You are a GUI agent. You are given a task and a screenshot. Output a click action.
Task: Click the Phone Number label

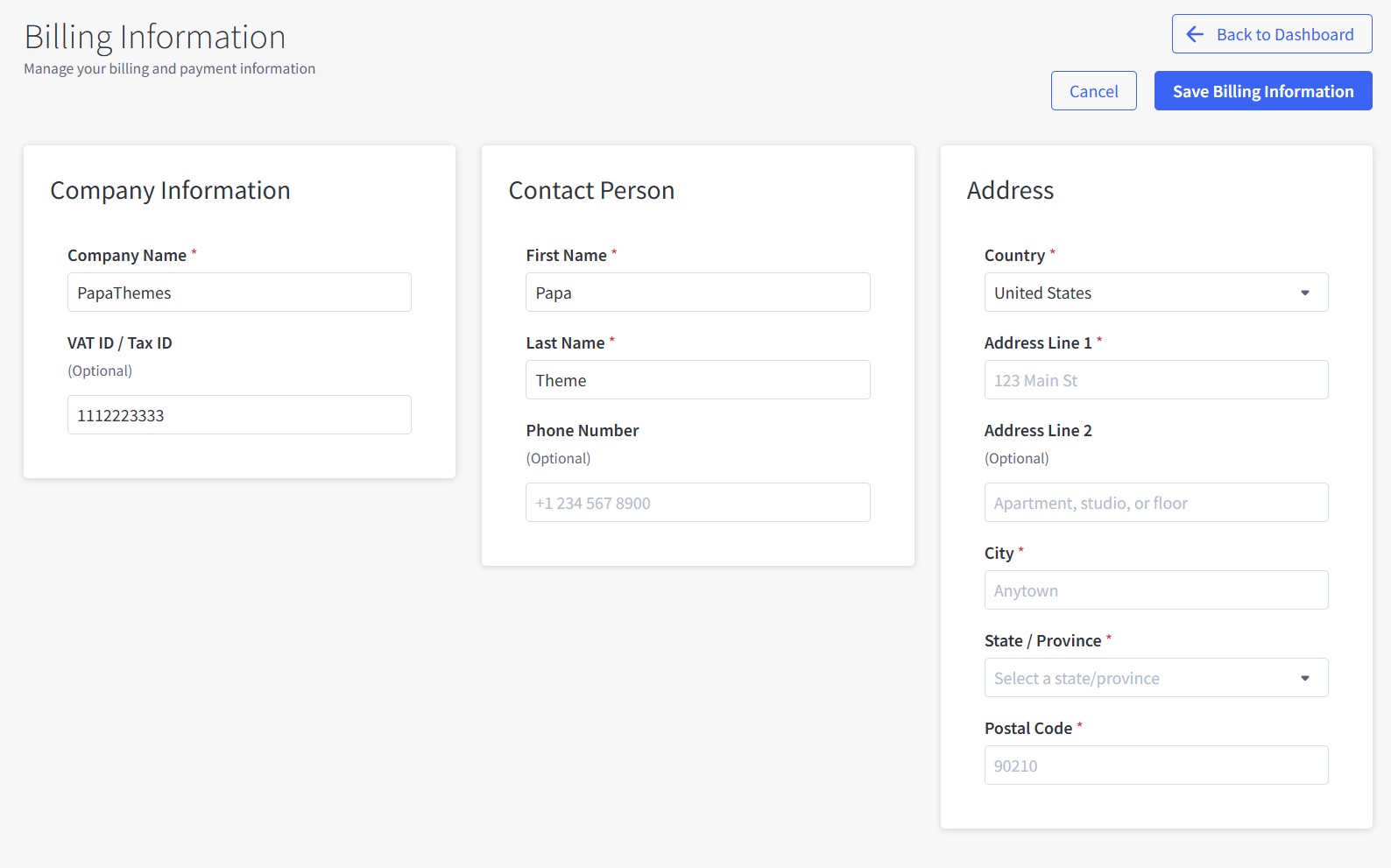(583, 431)
